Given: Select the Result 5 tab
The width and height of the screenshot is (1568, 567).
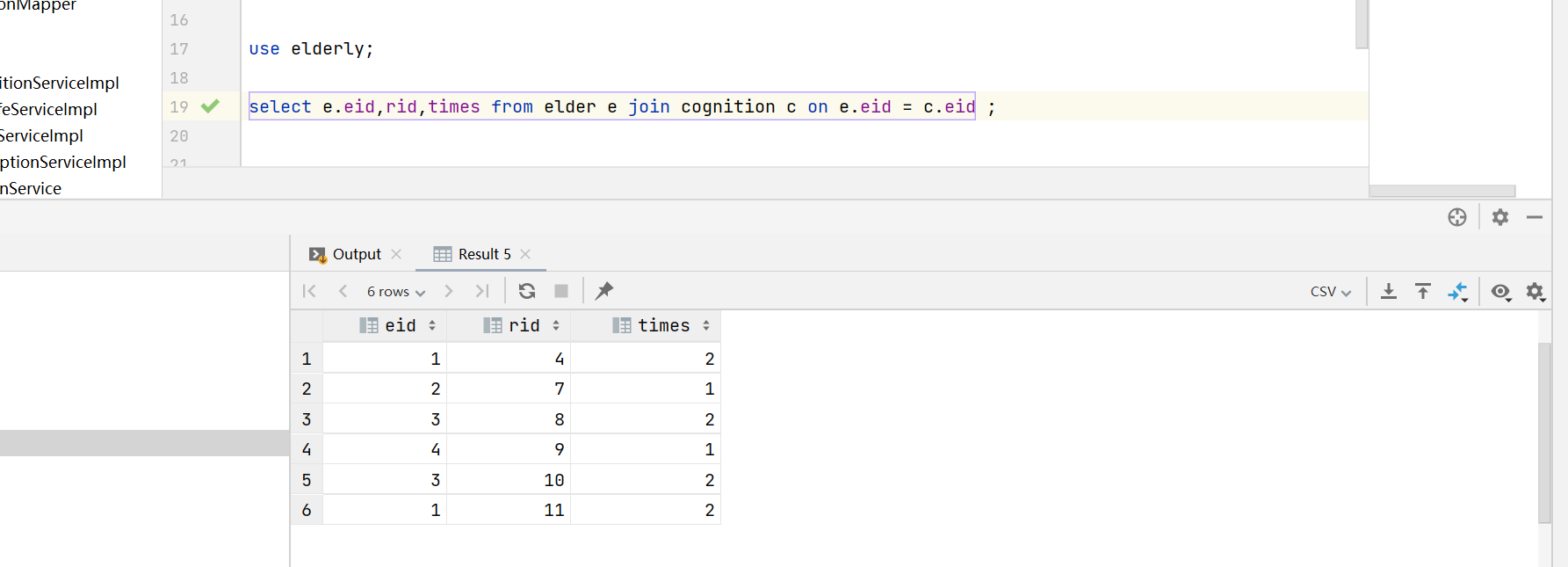Looking at the screenshot, I should tap(474, 254).
